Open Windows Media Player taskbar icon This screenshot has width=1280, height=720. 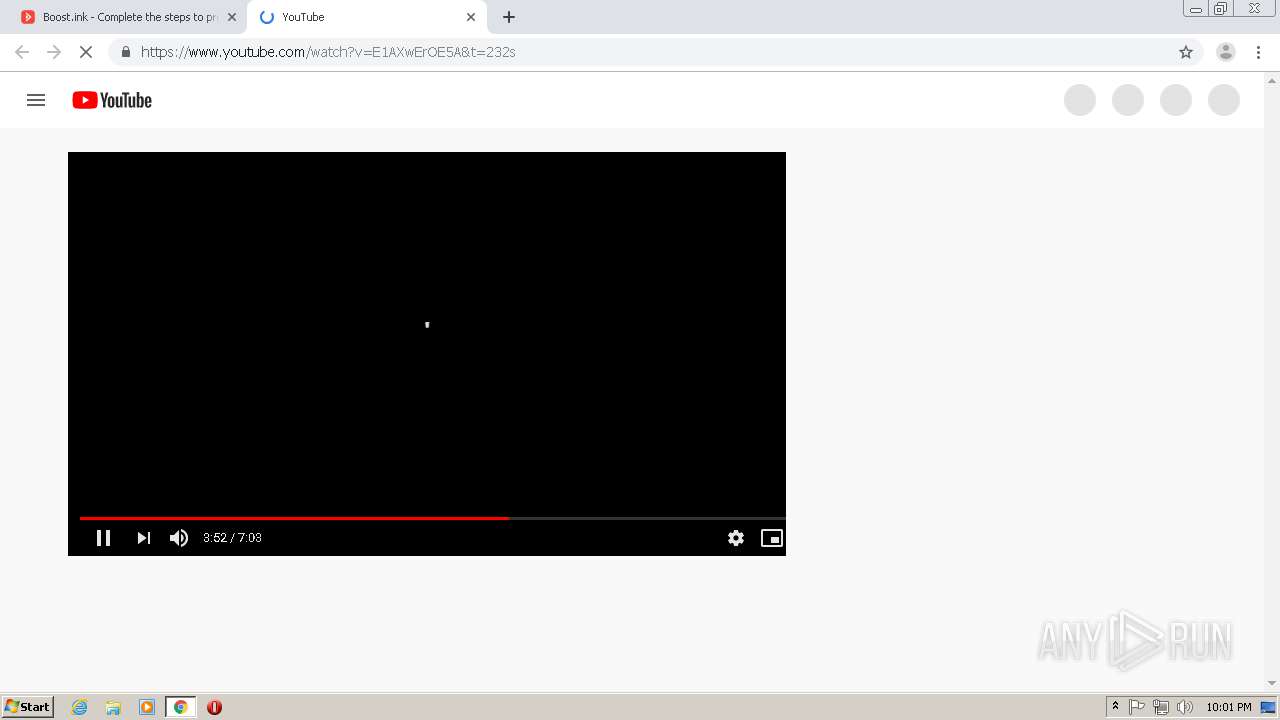tap(147, 707)
